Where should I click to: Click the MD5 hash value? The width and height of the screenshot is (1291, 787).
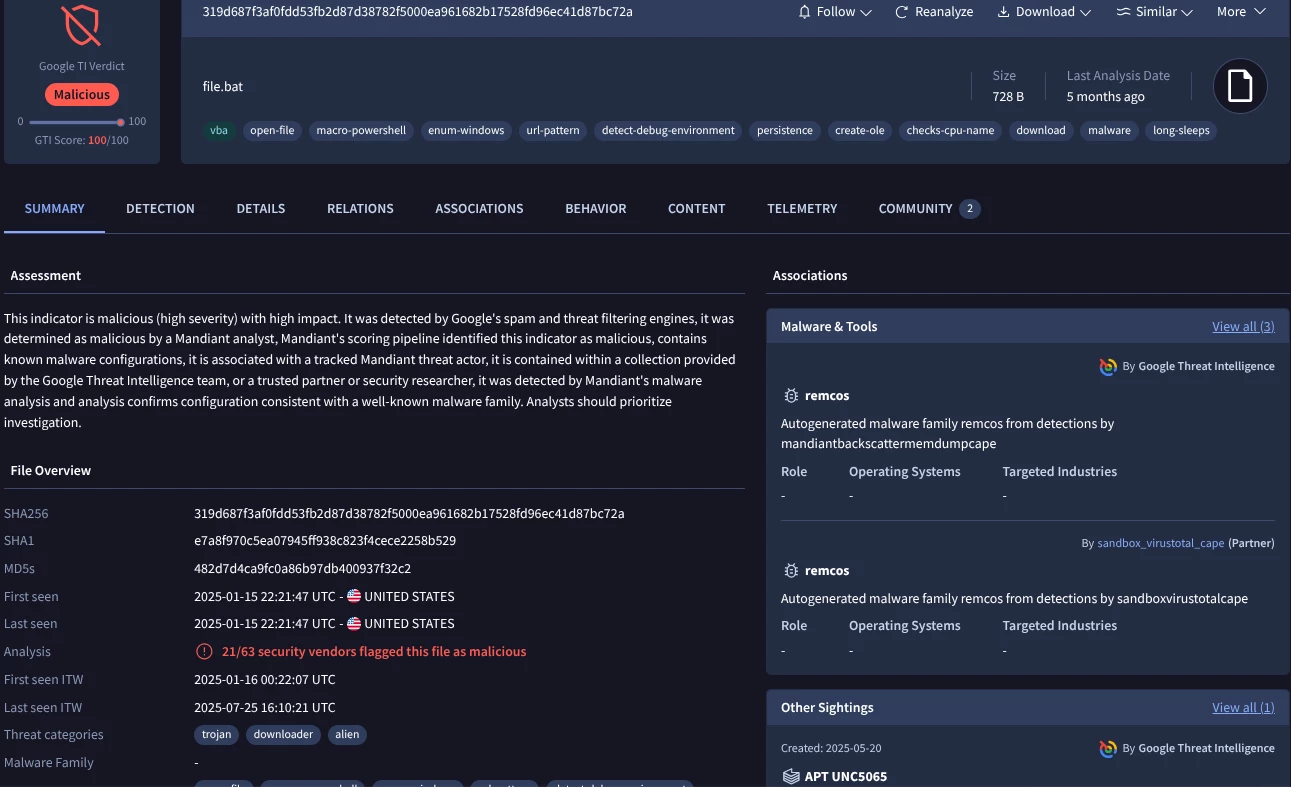point(303,568)
